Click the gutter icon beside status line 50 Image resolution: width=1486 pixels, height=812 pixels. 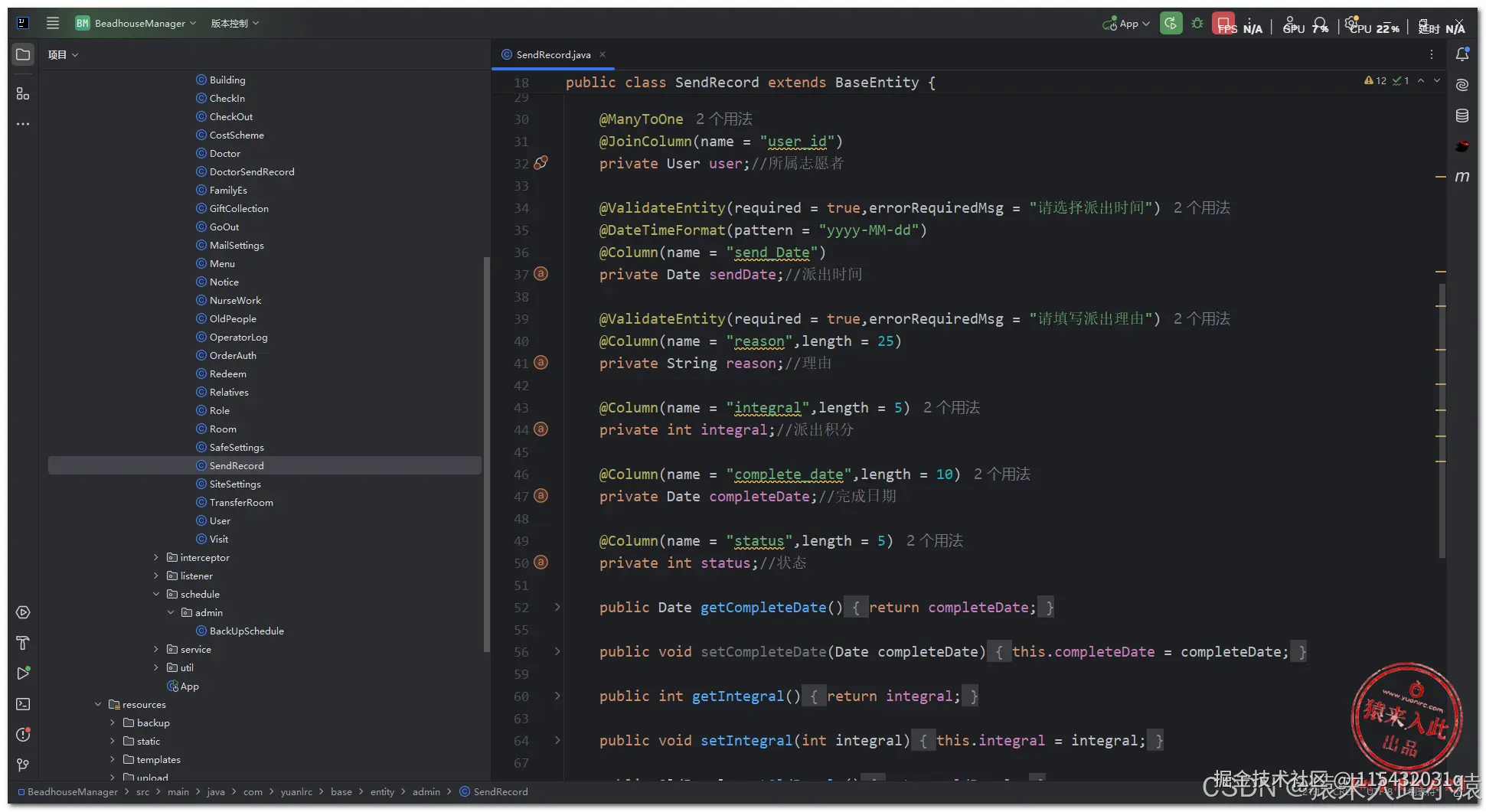pyautogui.click(x=541, y=562)
